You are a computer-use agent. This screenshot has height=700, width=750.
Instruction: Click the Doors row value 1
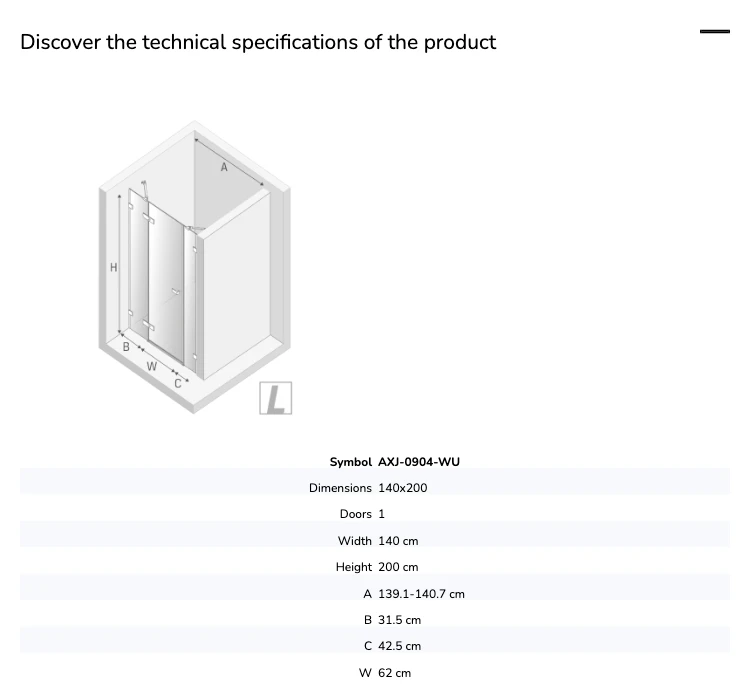point(381,514)
